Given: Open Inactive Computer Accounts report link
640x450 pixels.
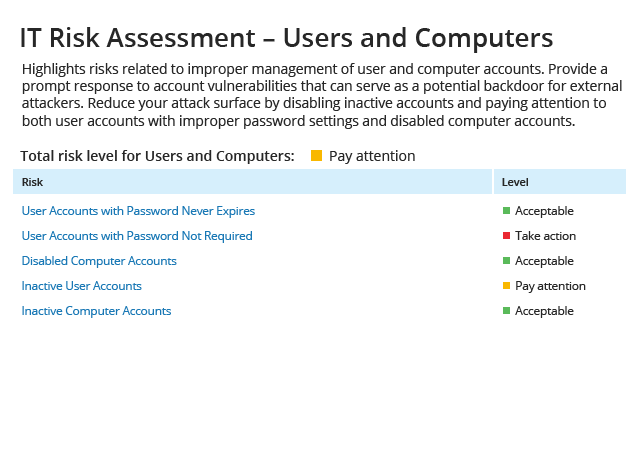Looking at the screenshot, I should click(x=96, y=311).
